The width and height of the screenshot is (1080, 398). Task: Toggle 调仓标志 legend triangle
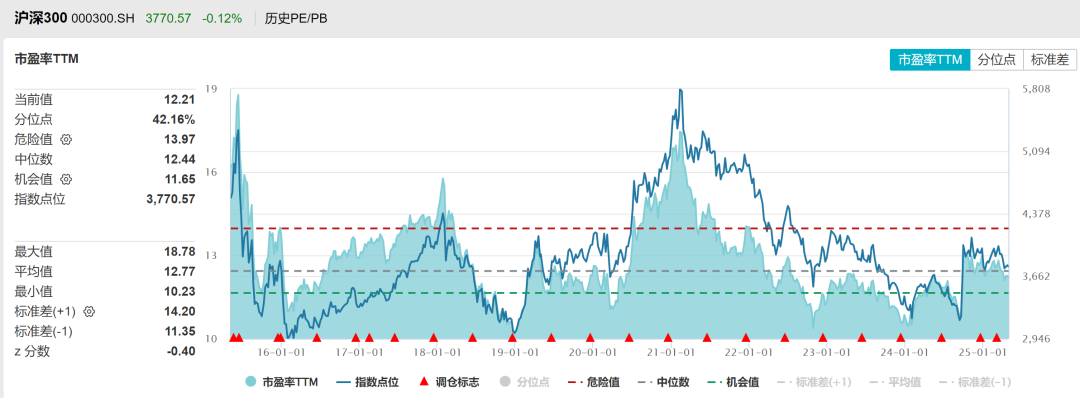click(449, 382)
